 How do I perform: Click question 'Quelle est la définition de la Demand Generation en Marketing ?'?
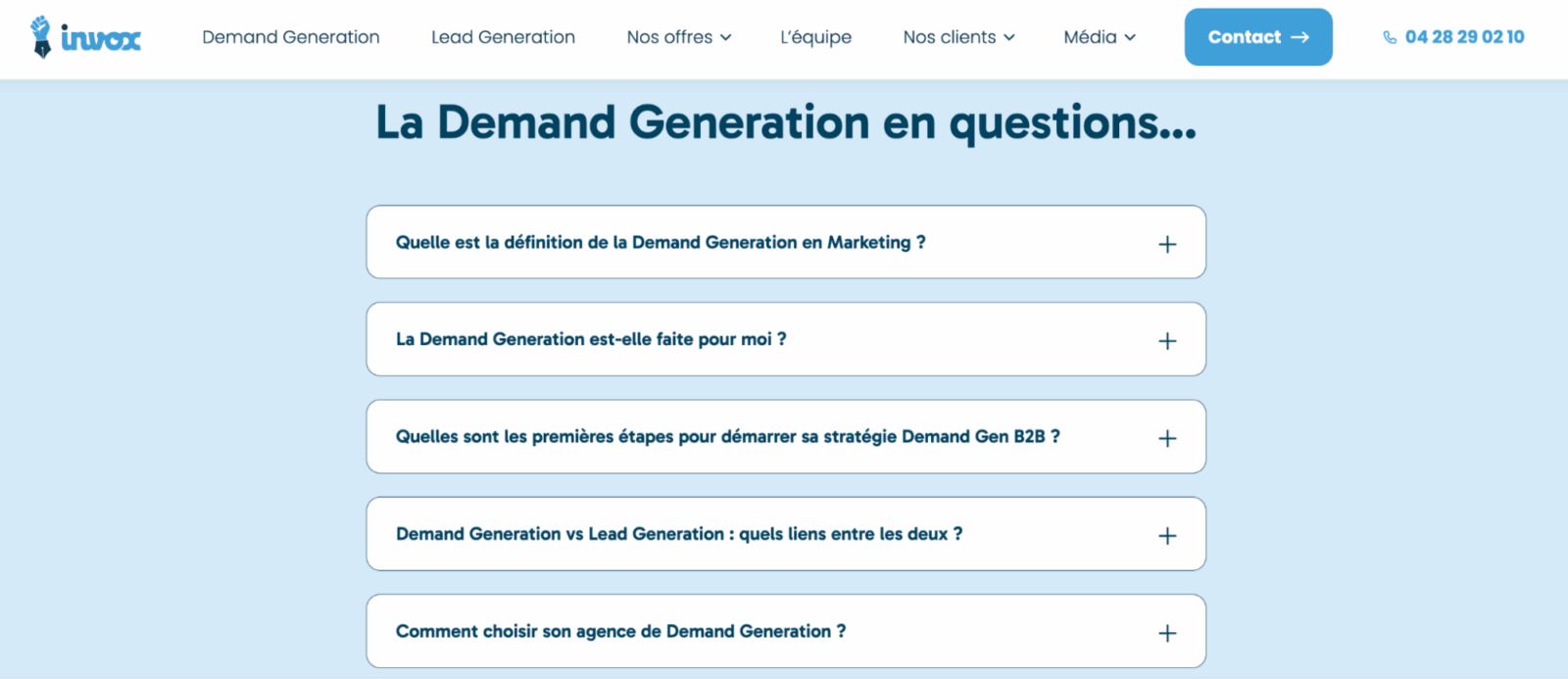point(661,242)
